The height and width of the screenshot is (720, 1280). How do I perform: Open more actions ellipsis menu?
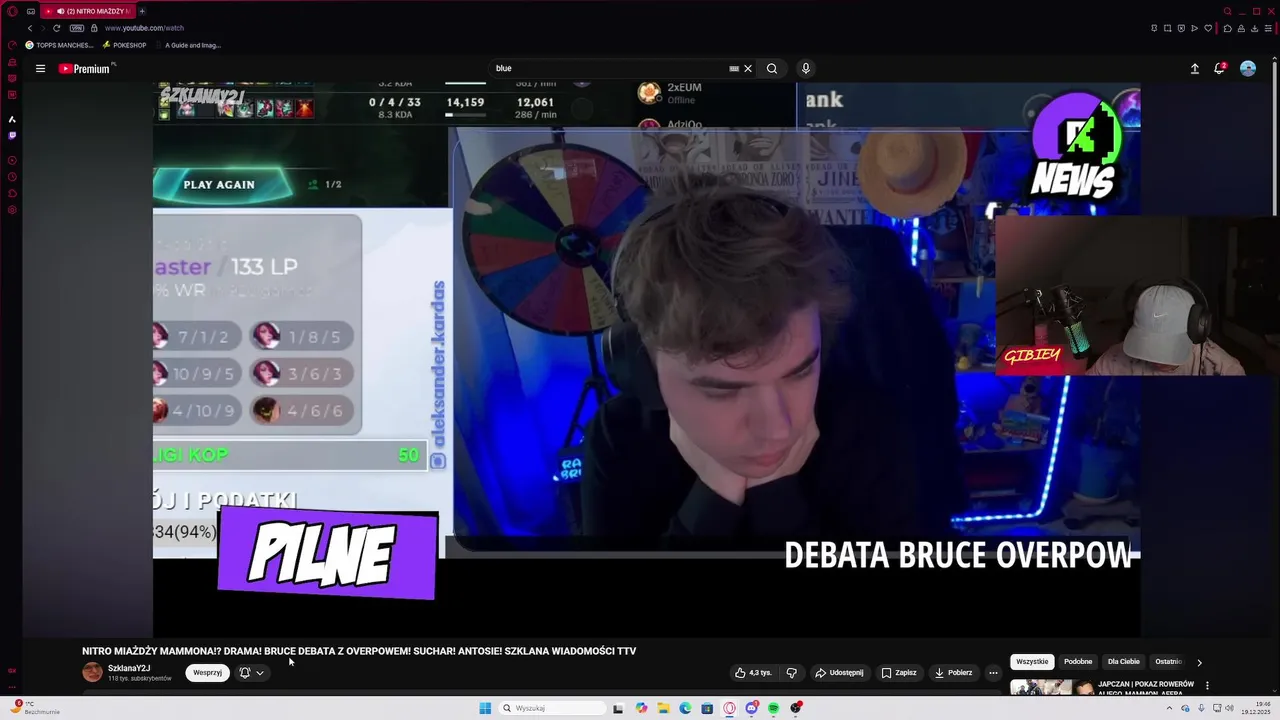993,673
